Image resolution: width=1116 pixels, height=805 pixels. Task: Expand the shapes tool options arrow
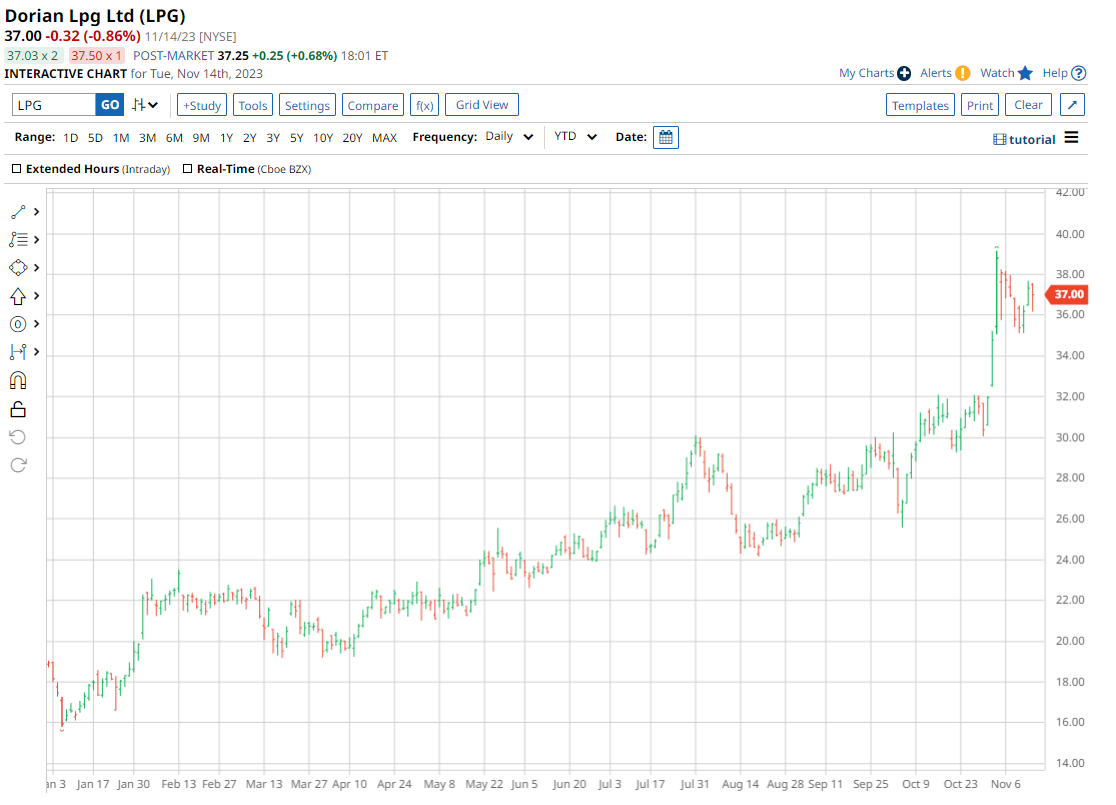point(36,268)
